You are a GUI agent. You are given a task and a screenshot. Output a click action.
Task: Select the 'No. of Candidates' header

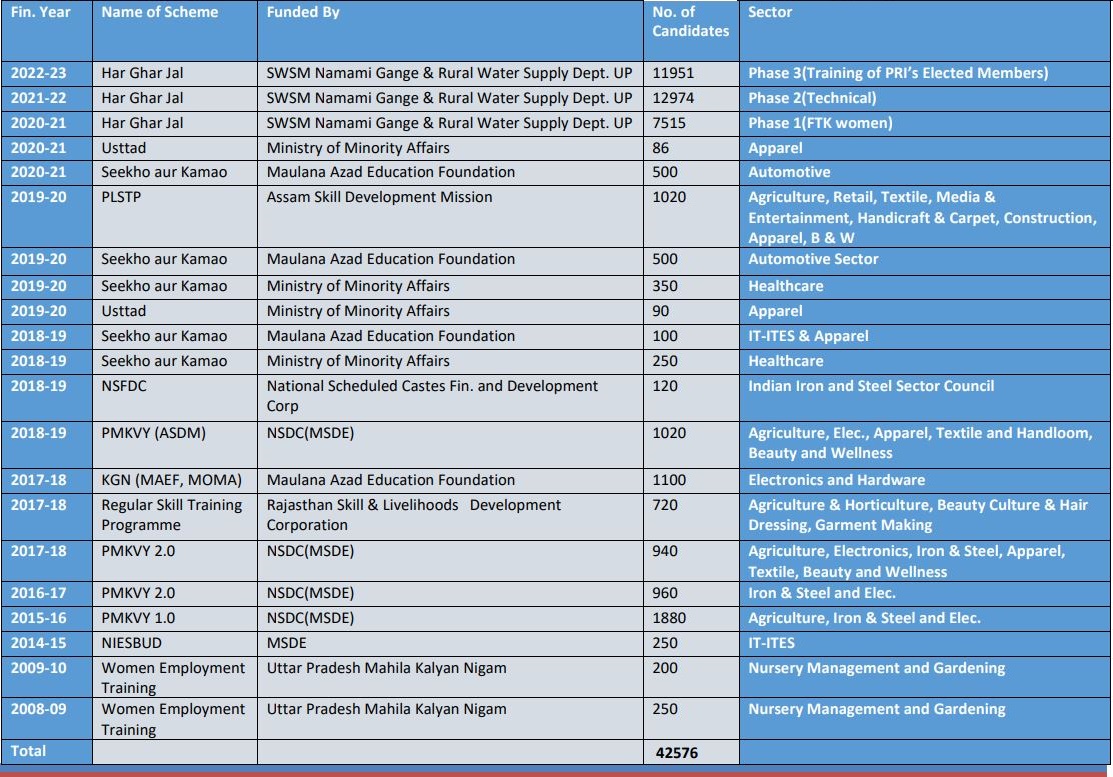[690, 22]
